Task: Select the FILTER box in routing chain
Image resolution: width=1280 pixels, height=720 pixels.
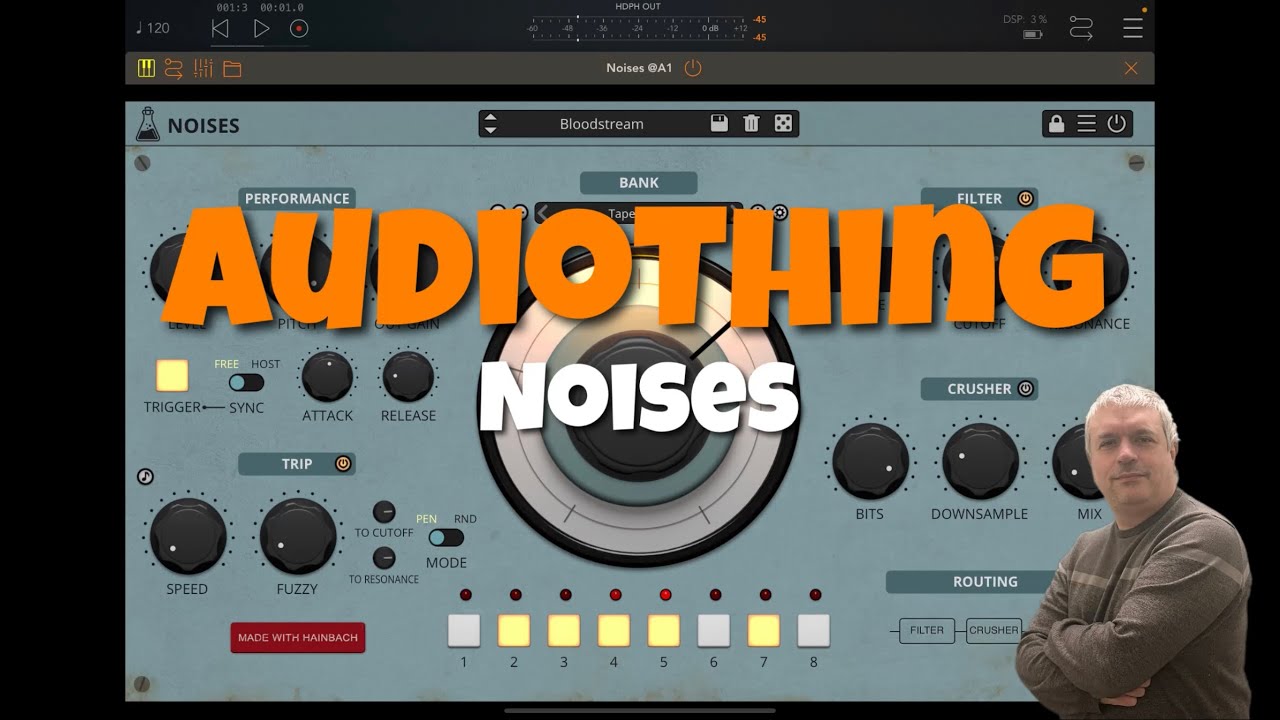Action: [x=927, y=631]
